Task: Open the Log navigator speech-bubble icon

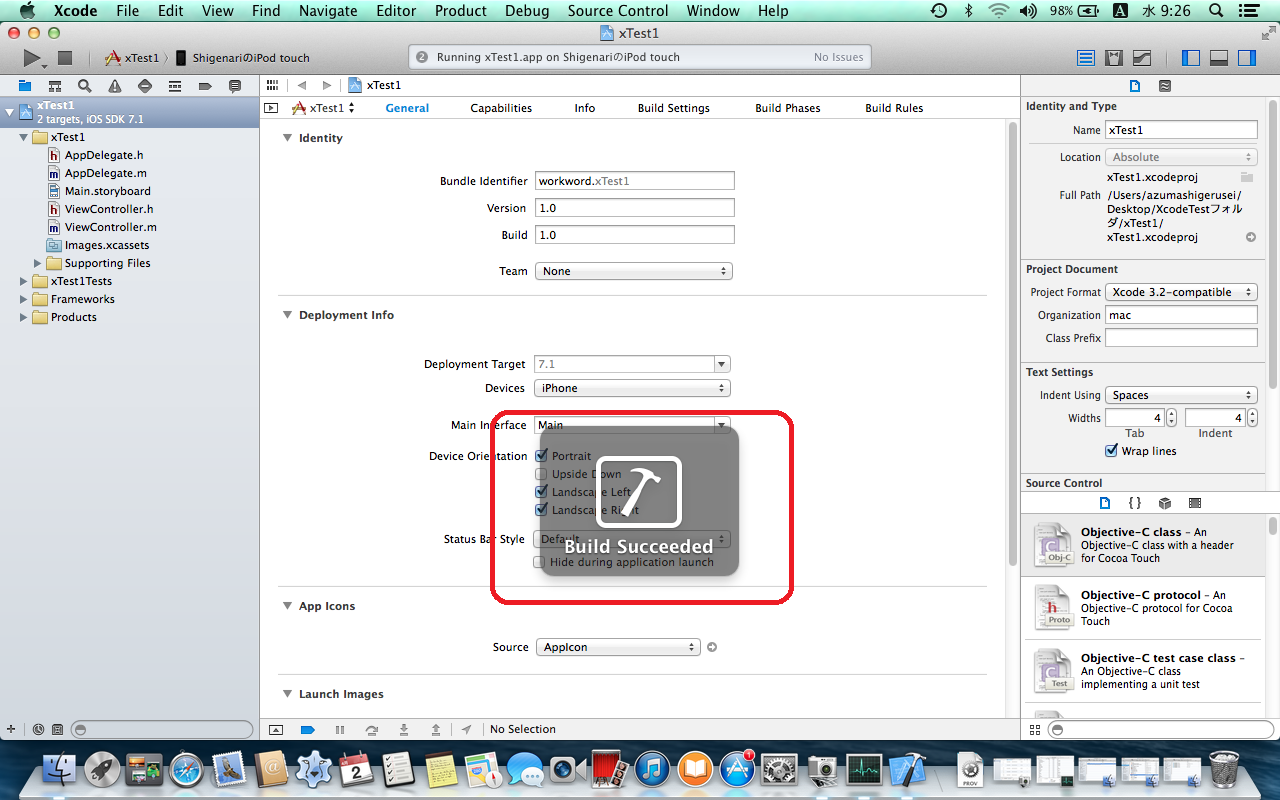Action: (235, 86)
